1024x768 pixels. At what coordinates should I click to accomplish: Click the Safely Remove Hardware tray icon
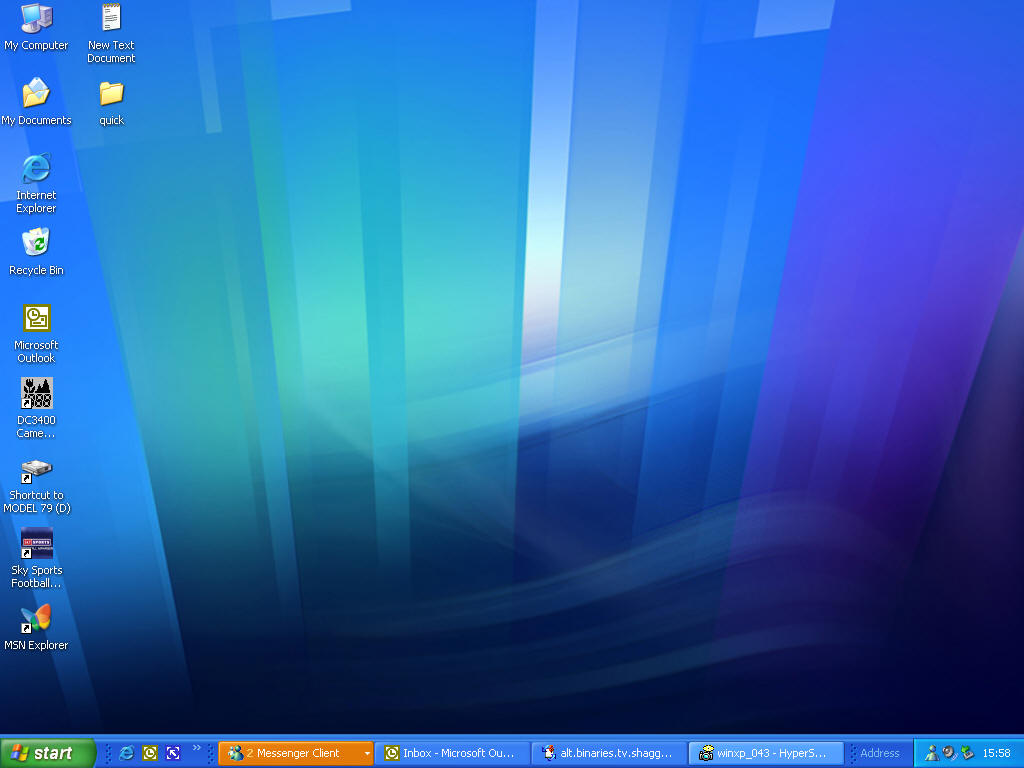(x=966, y=753)
